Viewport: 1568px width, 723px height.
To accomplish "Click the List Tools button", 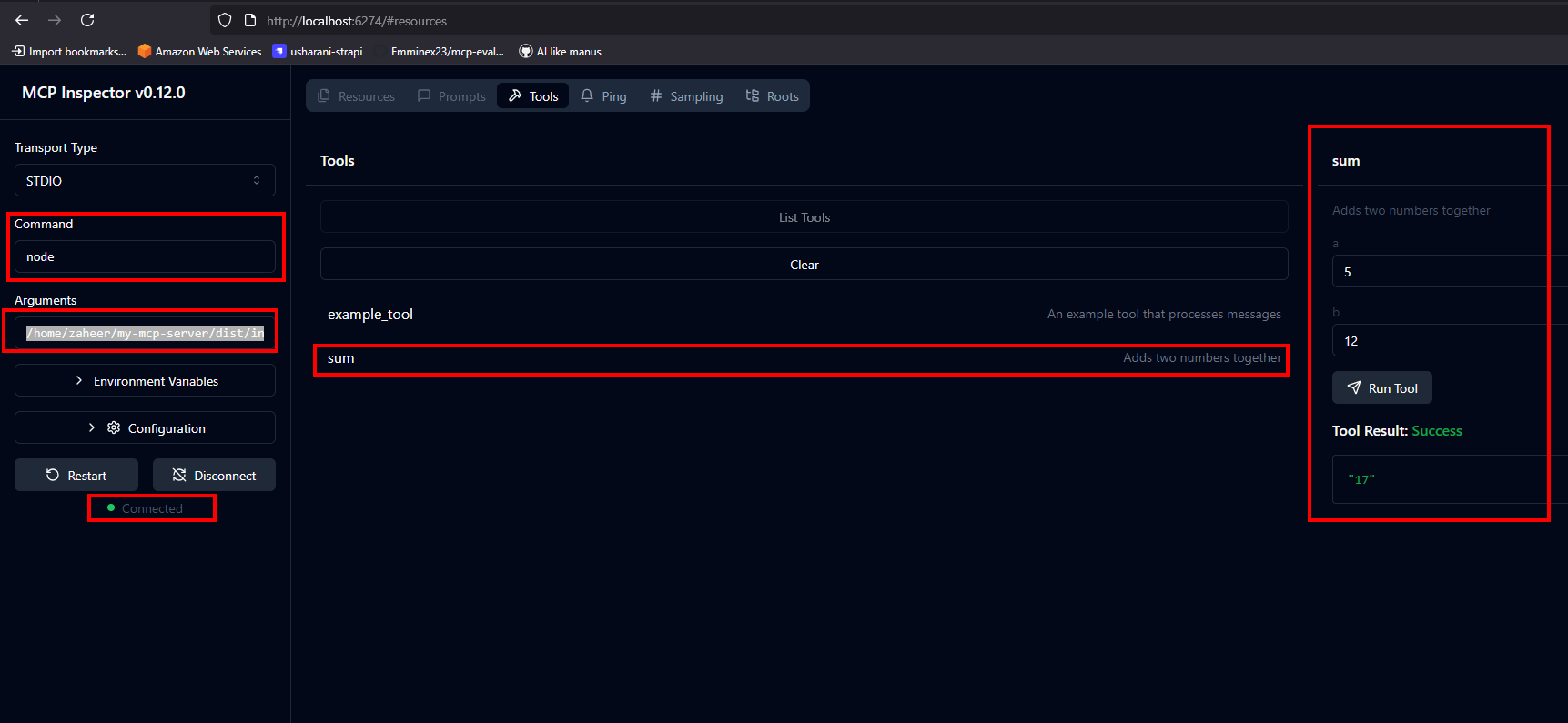I will click(x=804, y=216).
